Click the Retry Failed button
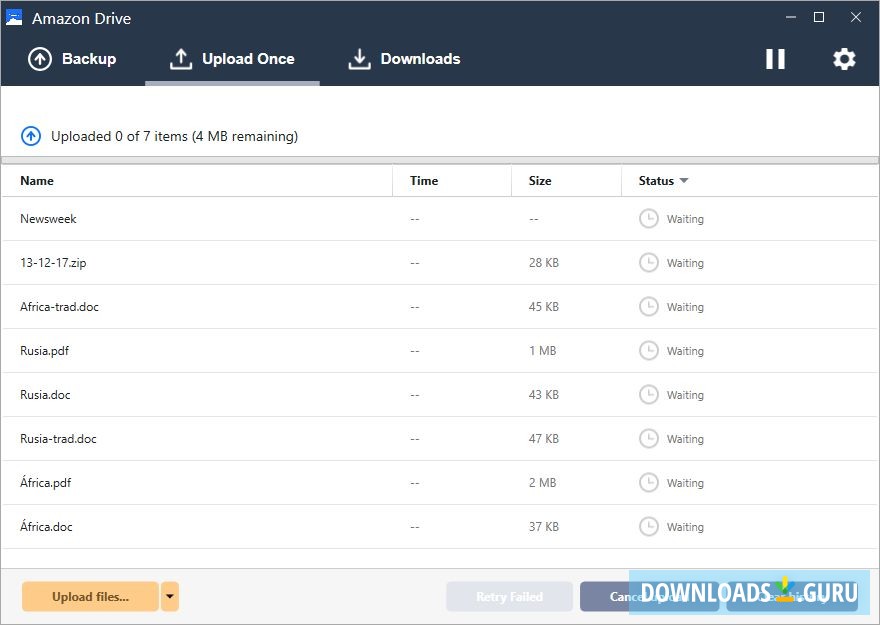This screenshot has width=880, height=625. 510,596
